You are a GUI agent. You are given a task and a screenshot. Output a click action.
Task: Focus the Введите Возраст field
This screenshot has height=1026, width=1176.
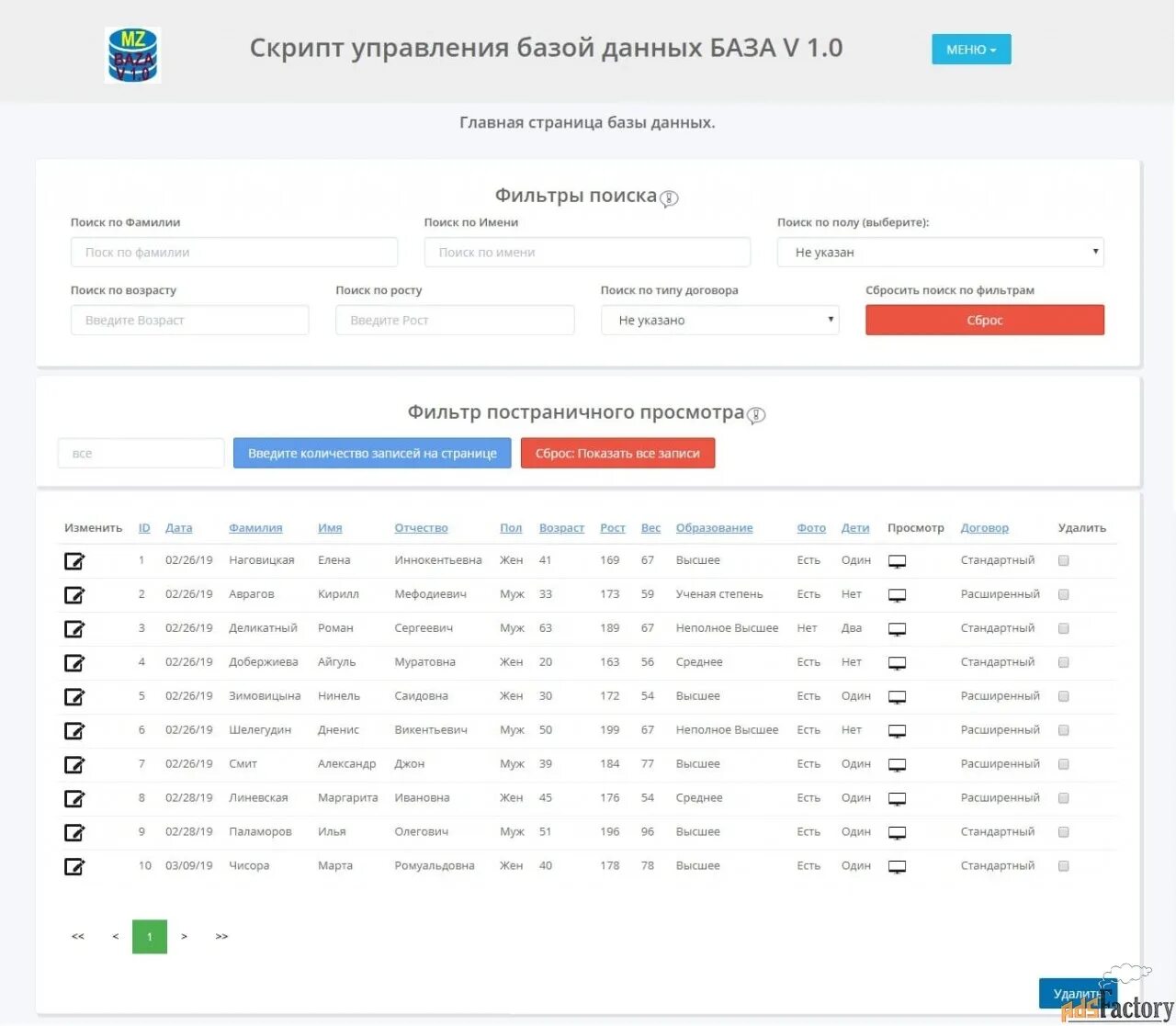click(x=189, y=321)
